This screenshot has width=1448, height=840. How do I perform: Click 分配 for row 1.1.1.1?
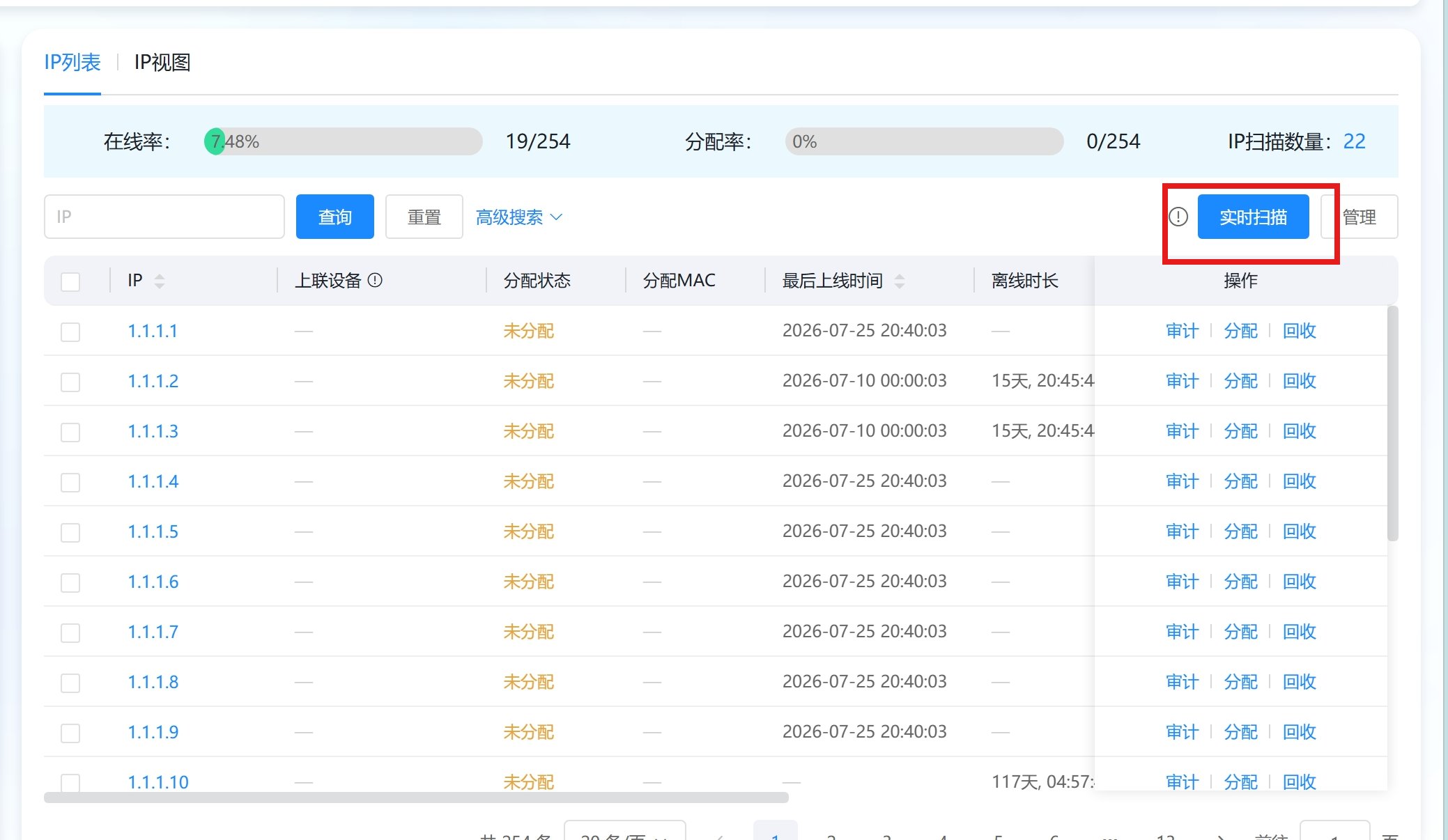coord(1241,331)
